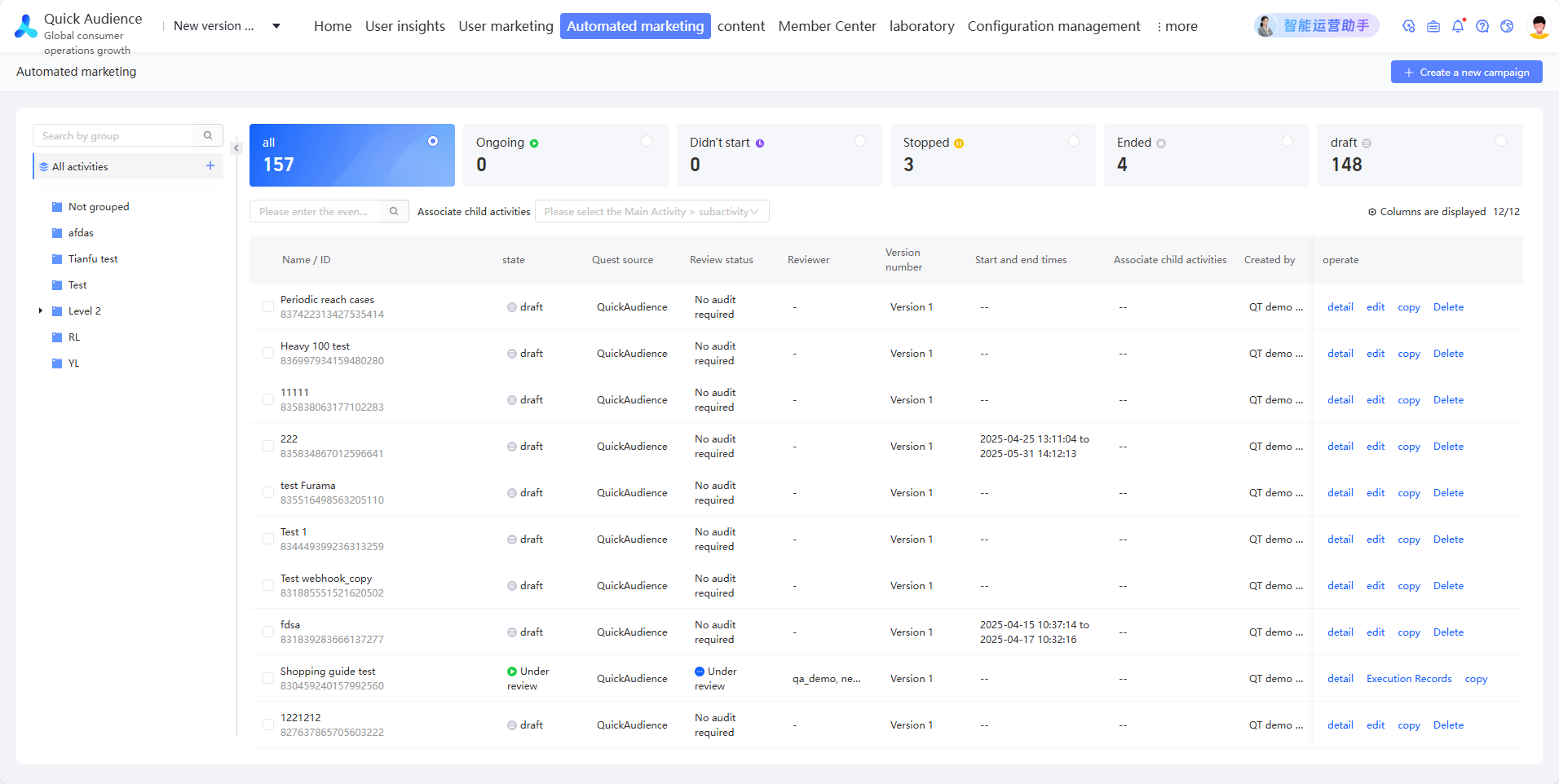Tick the checkbox for Test webhook_copy
This screenshot has height=784, width=1559.
coord(268,585)
